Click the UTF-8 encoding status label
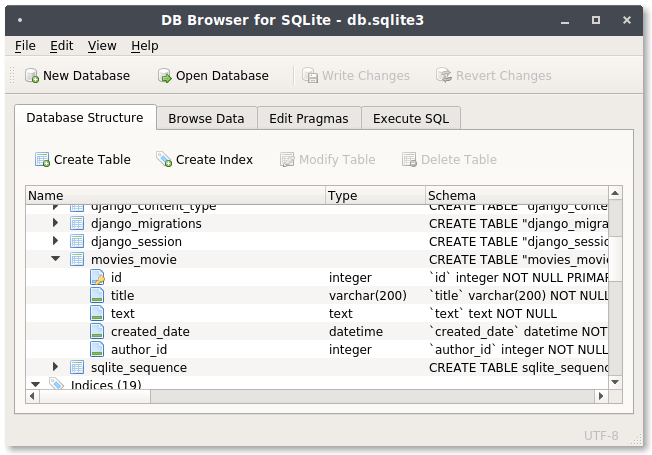This screenshot has height=455, width=652. [x=601, y=435]
